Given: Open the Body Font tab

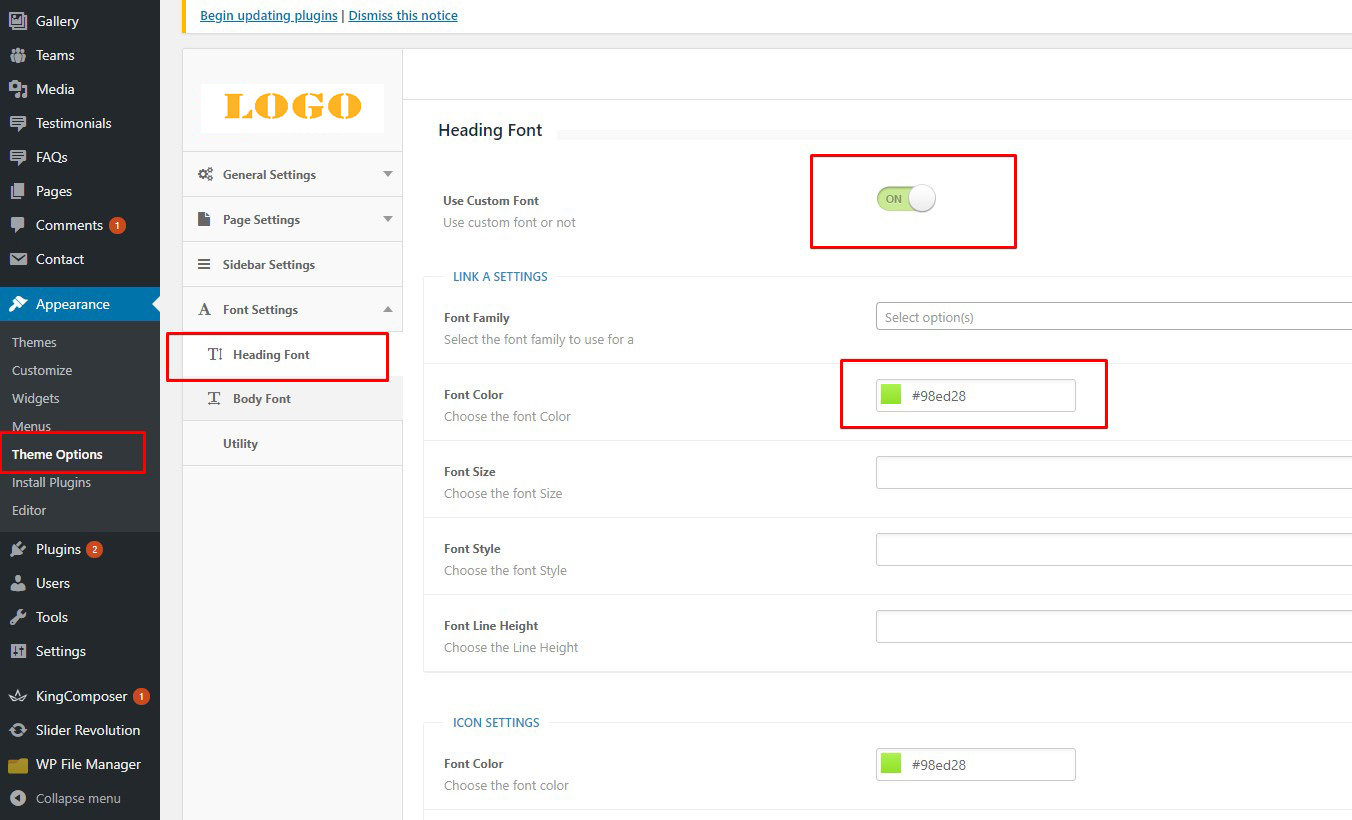Looking at the screenshot, I should [261, 399].
